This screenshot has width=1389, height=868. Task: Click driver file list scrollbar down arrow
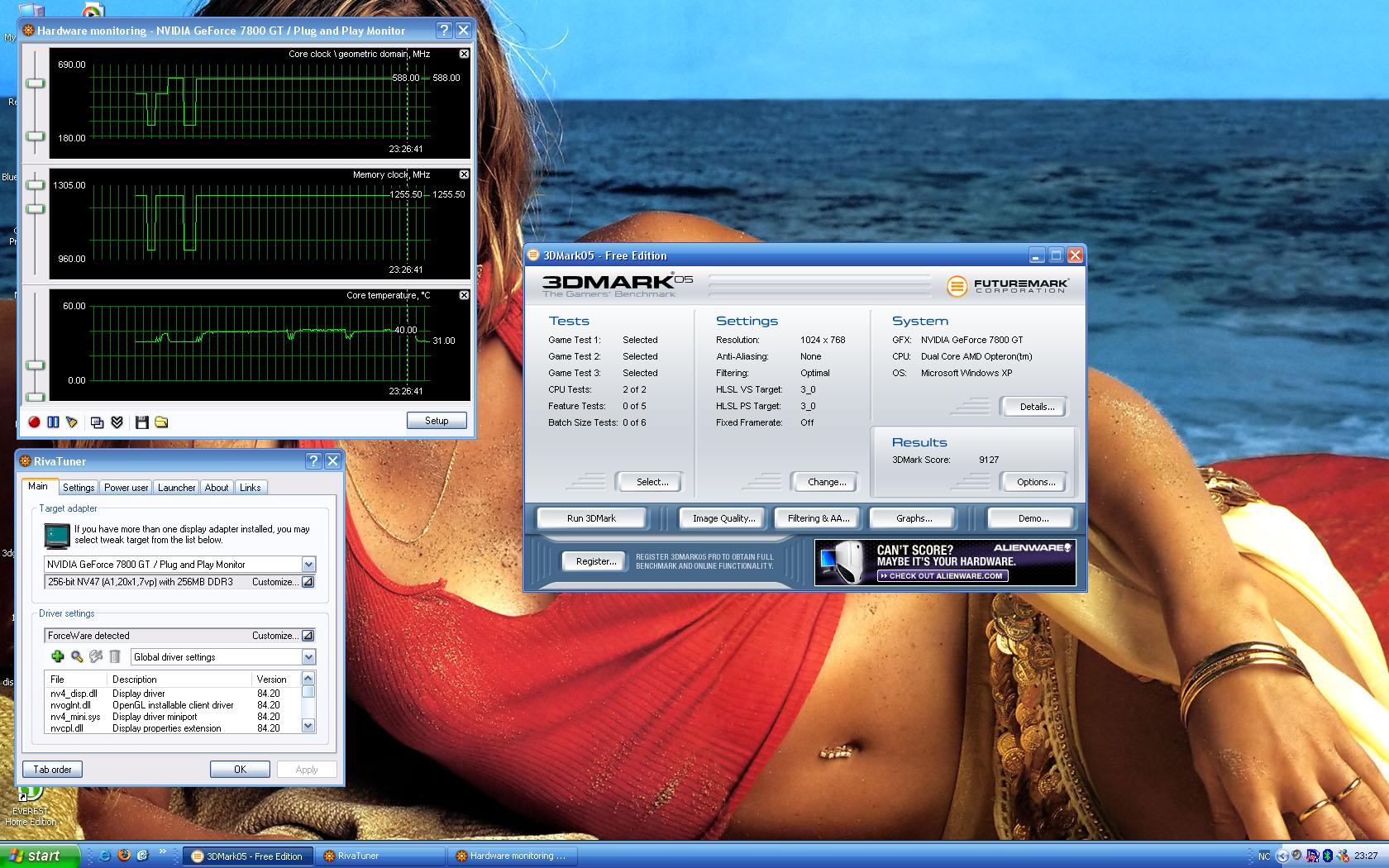pos(308,726)
